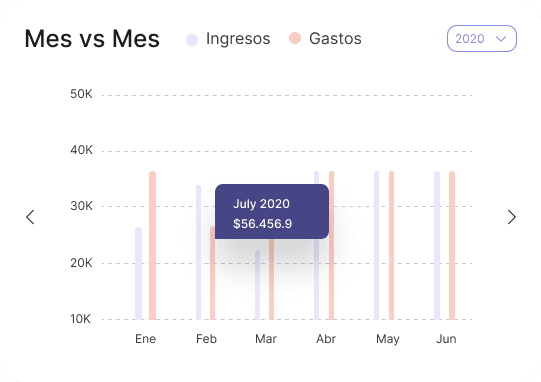
Task: Click the lavender Ingresos legend dot
Action: [192, 39]
